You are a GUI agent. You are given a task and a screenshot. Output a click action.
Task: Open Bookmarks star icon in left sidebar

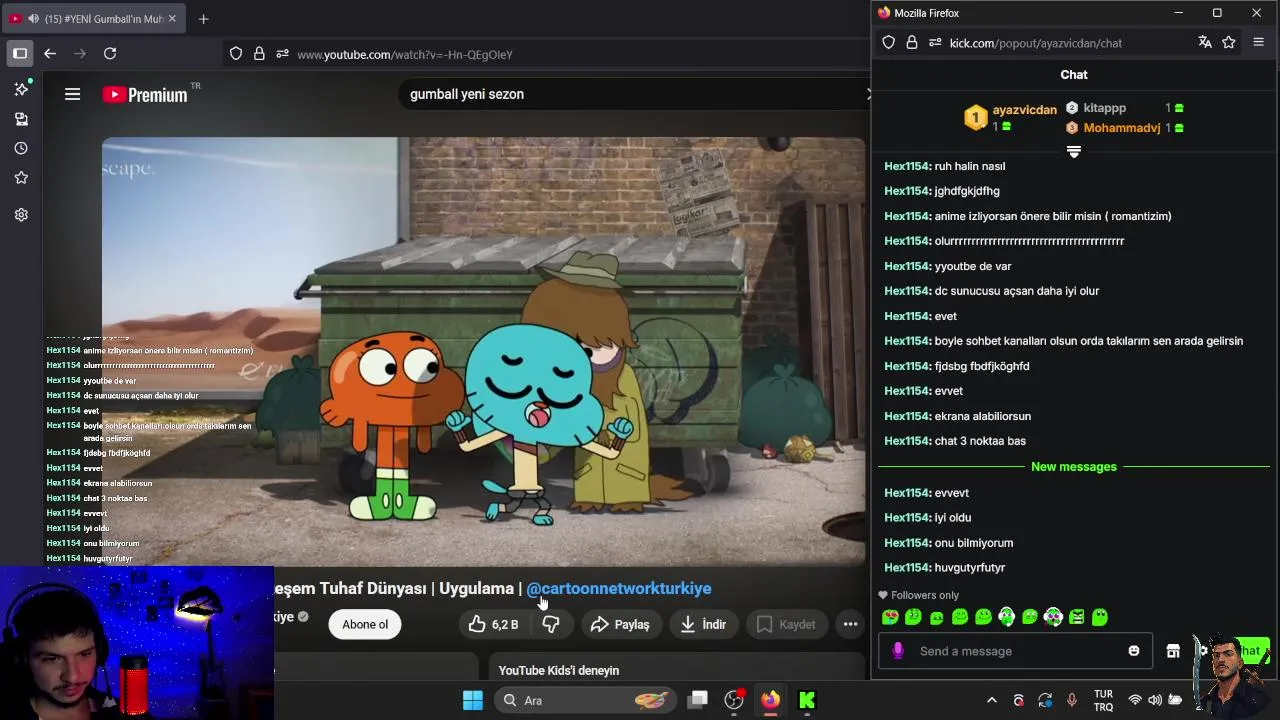(x=21, y=178)
